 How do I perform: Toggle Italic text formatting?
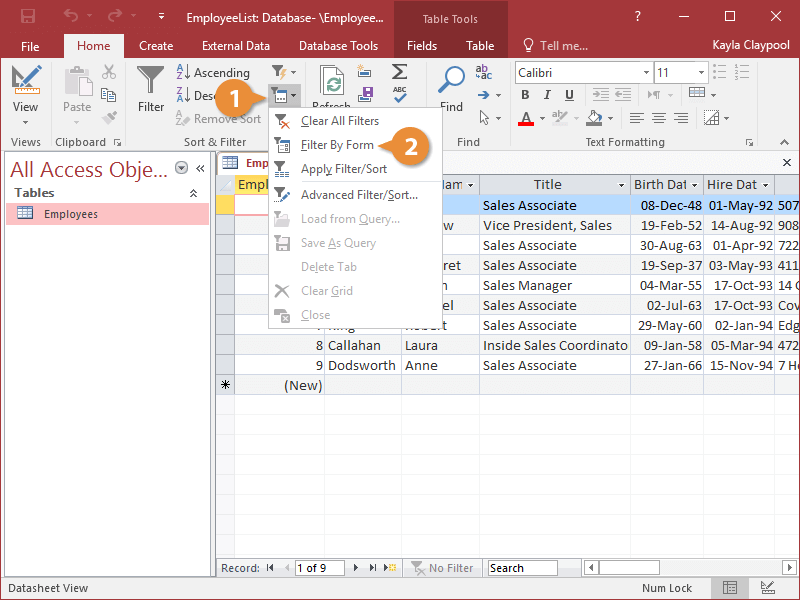coord(546,95)
